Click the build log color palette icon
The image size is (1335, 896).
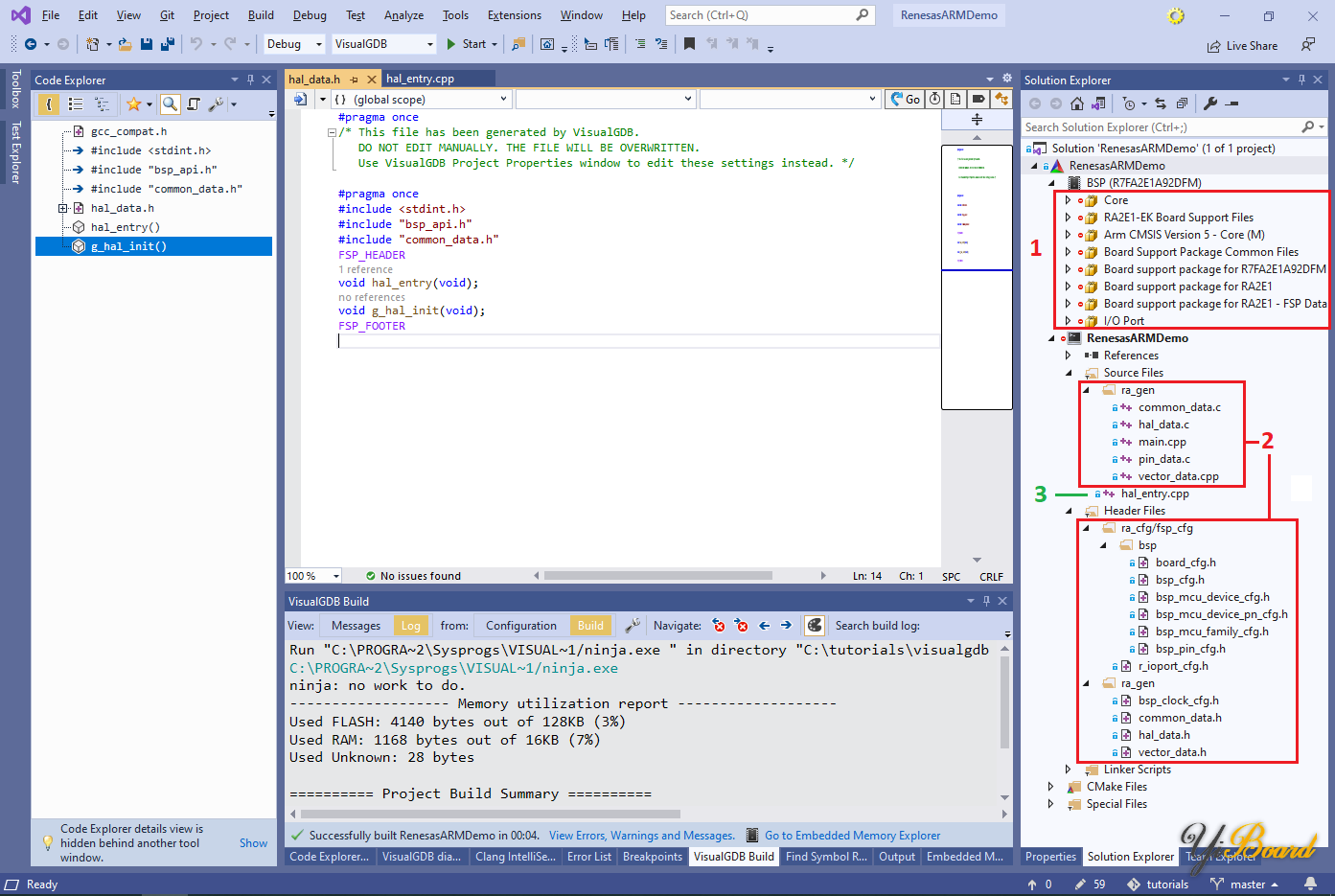tap(815, 626)
